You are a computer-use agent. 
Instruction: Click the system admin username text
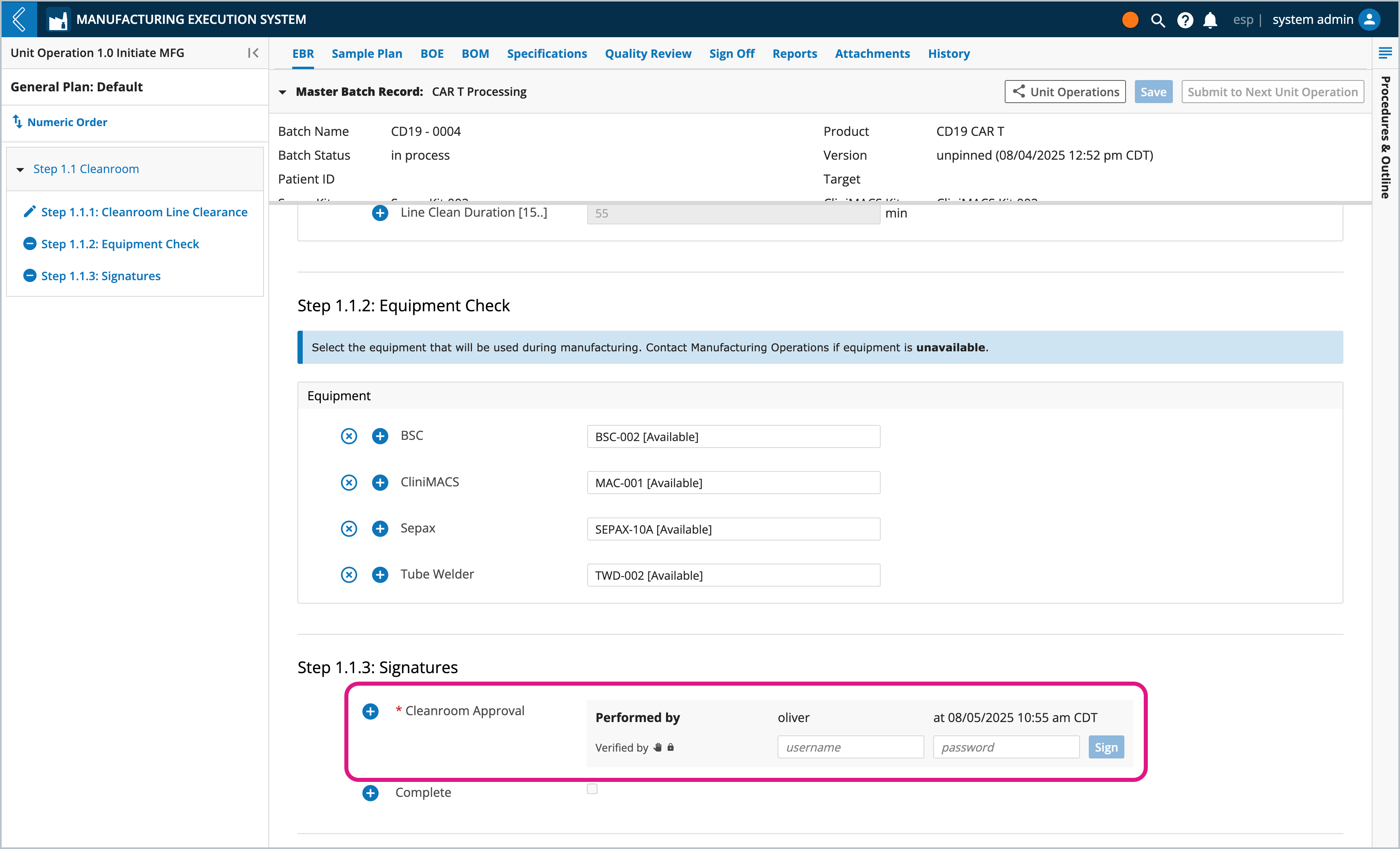click(x=1313, y=20)
